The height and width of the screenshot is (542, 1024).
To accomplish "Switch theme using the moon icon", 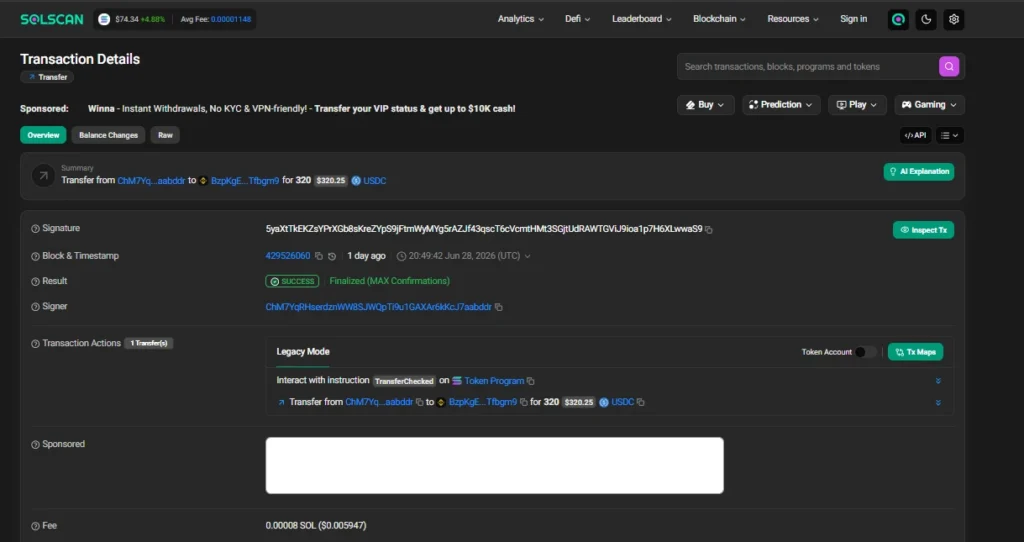I will coord(926,20).
